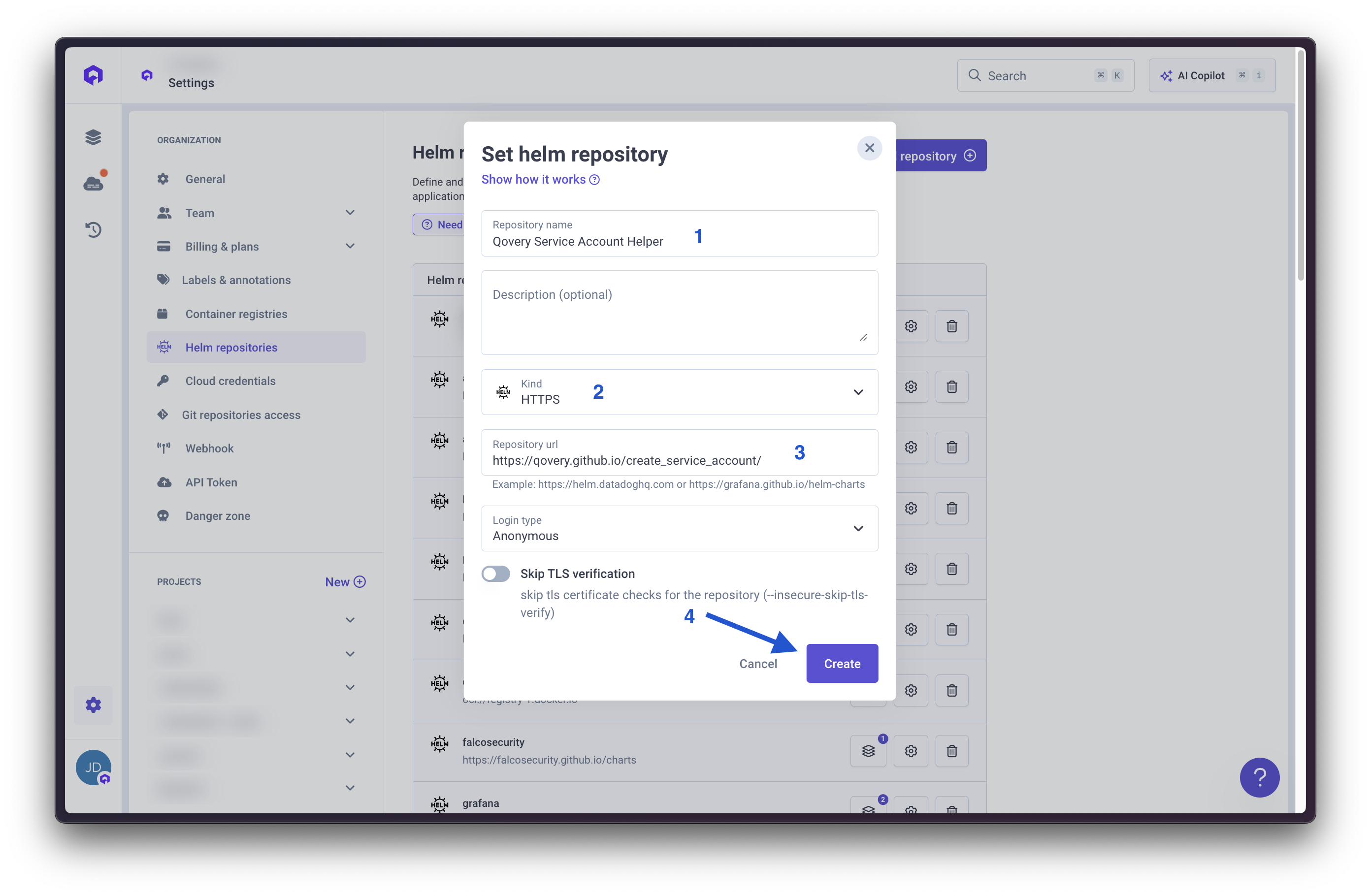The width and height of the screenshot is (1371, 896).
Task: Click the Create button
Action: [x=842, y=663]
